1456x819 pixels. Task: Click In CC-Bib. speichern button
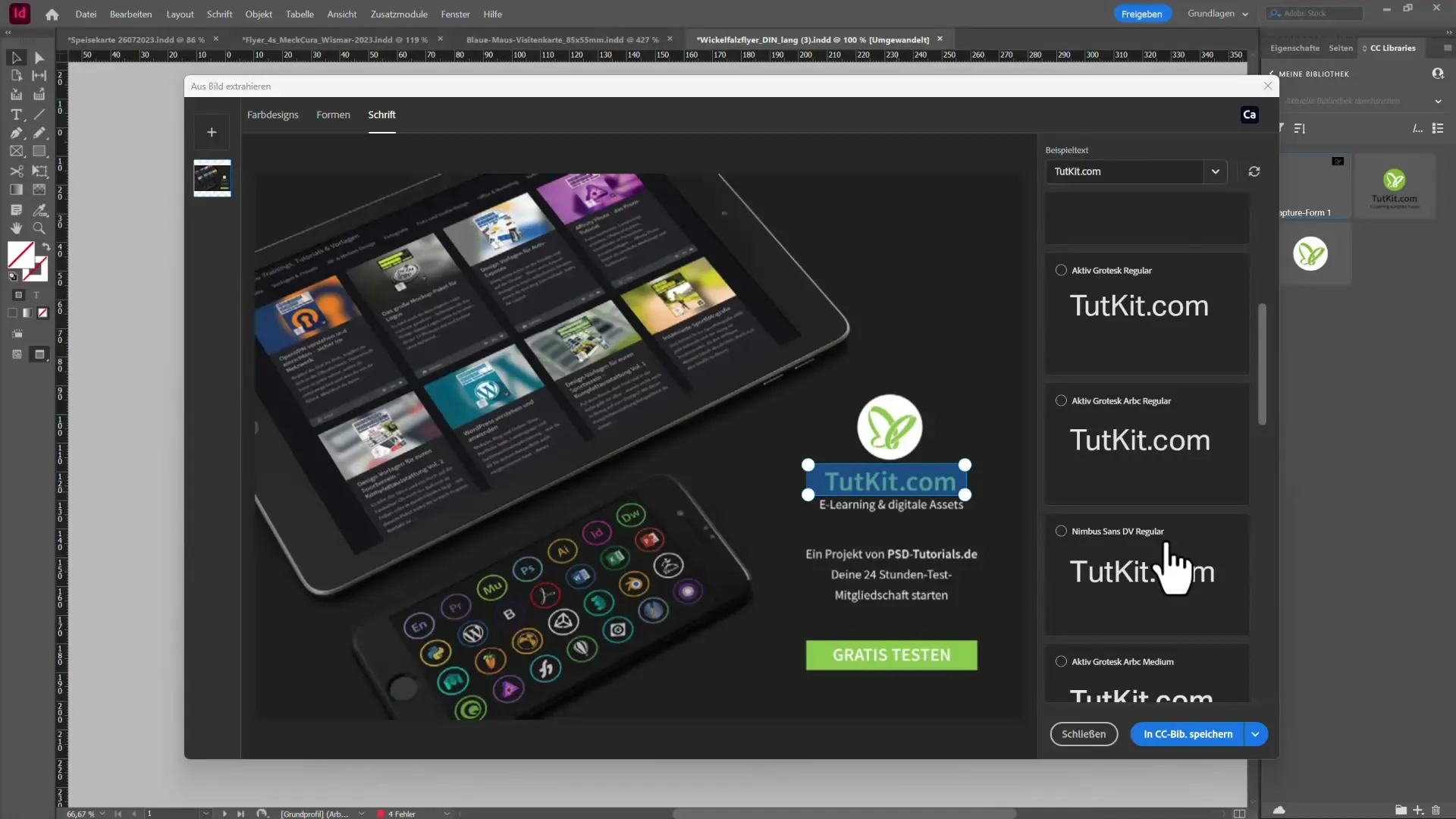click(1188, 734)
